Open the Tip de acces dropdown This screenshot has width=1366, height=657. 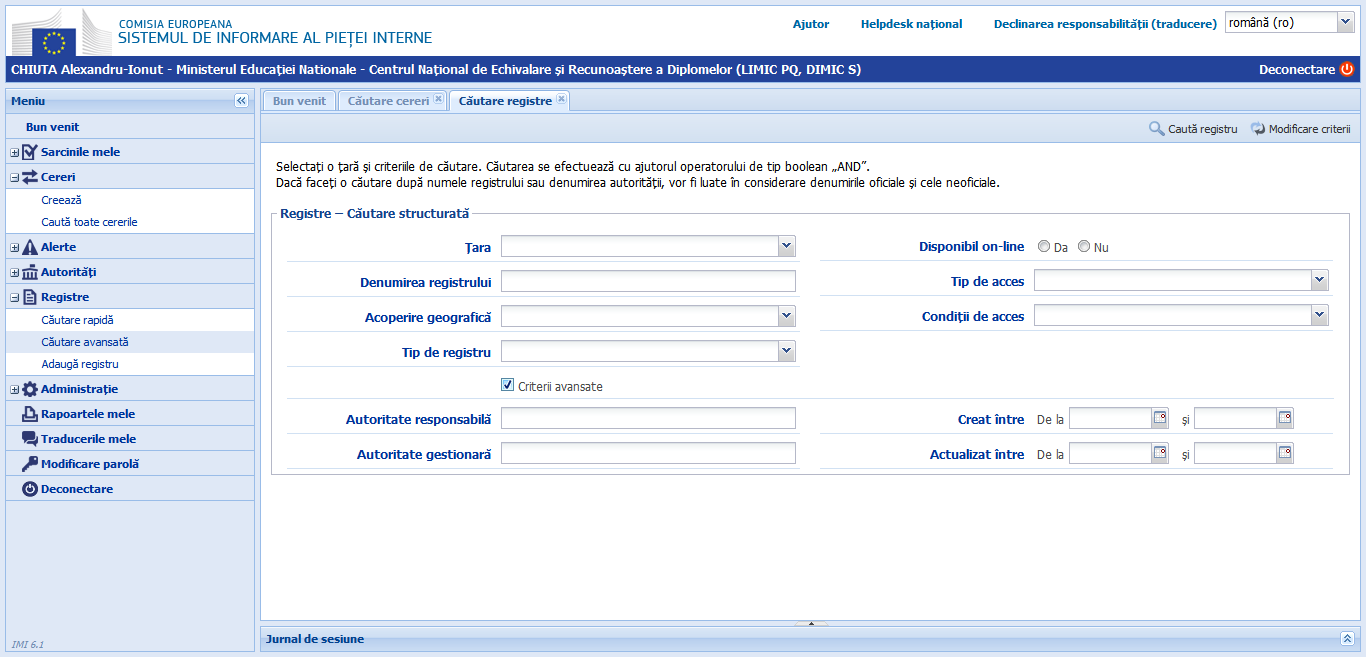pos(1320,281)
